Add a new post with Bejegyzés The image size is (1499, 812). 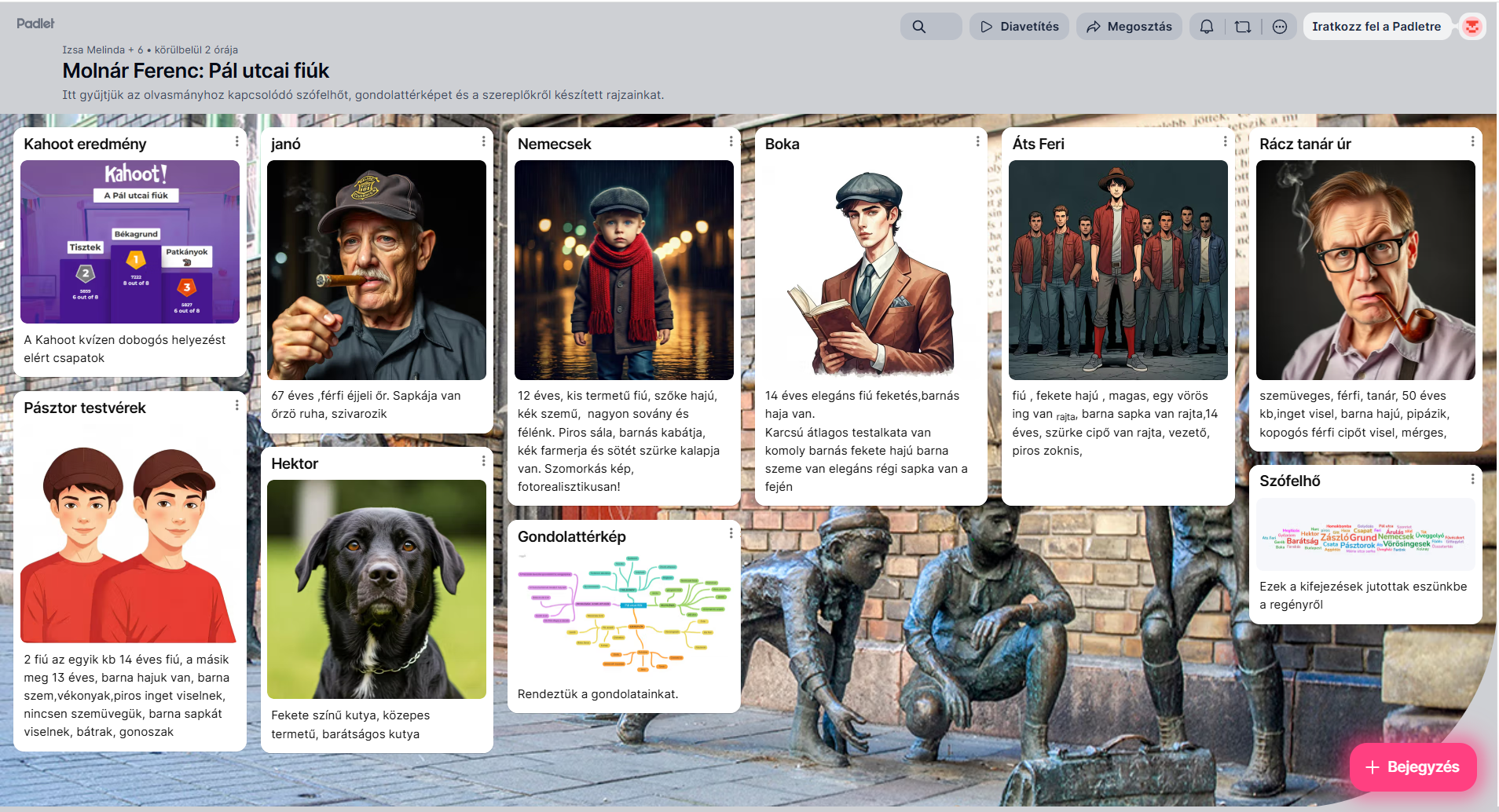[x=1413, y=767]
